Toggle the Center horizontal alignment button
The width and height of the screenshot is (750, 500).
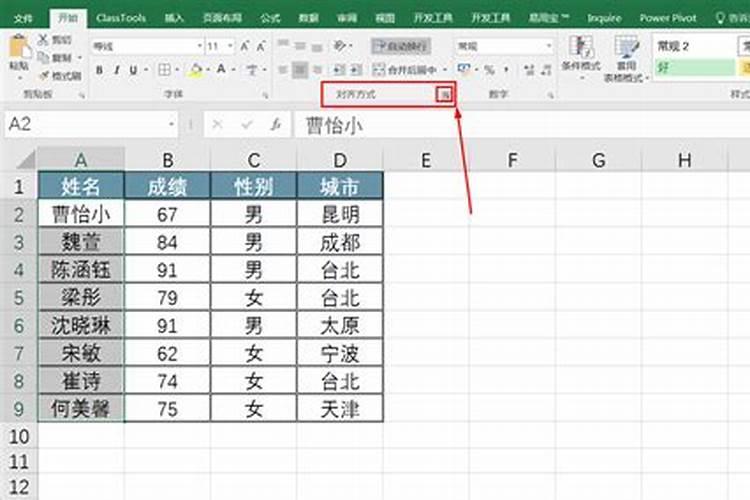(x=300, y=70)
